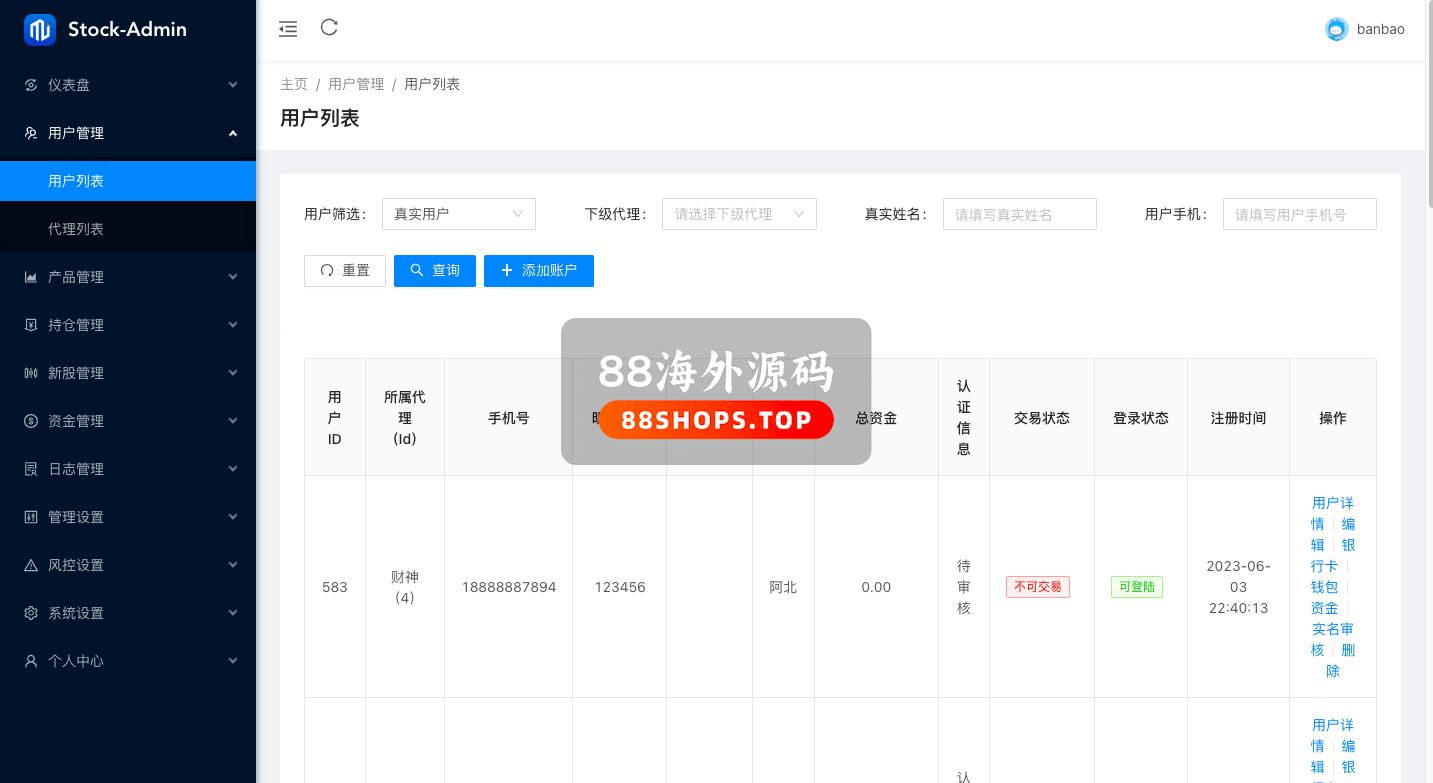Click the Stock-Admin logo icon
Screen dimensions: 1433x783
(40, 30)
